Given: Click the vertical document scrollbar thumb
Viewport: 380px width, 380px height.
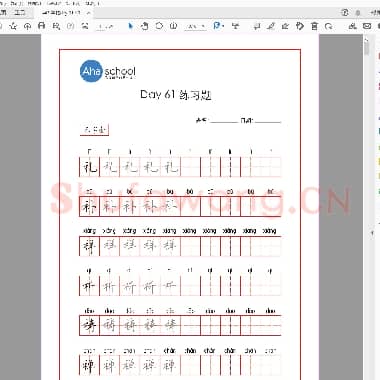Looking at the screenshot, I should pos(367,48).
